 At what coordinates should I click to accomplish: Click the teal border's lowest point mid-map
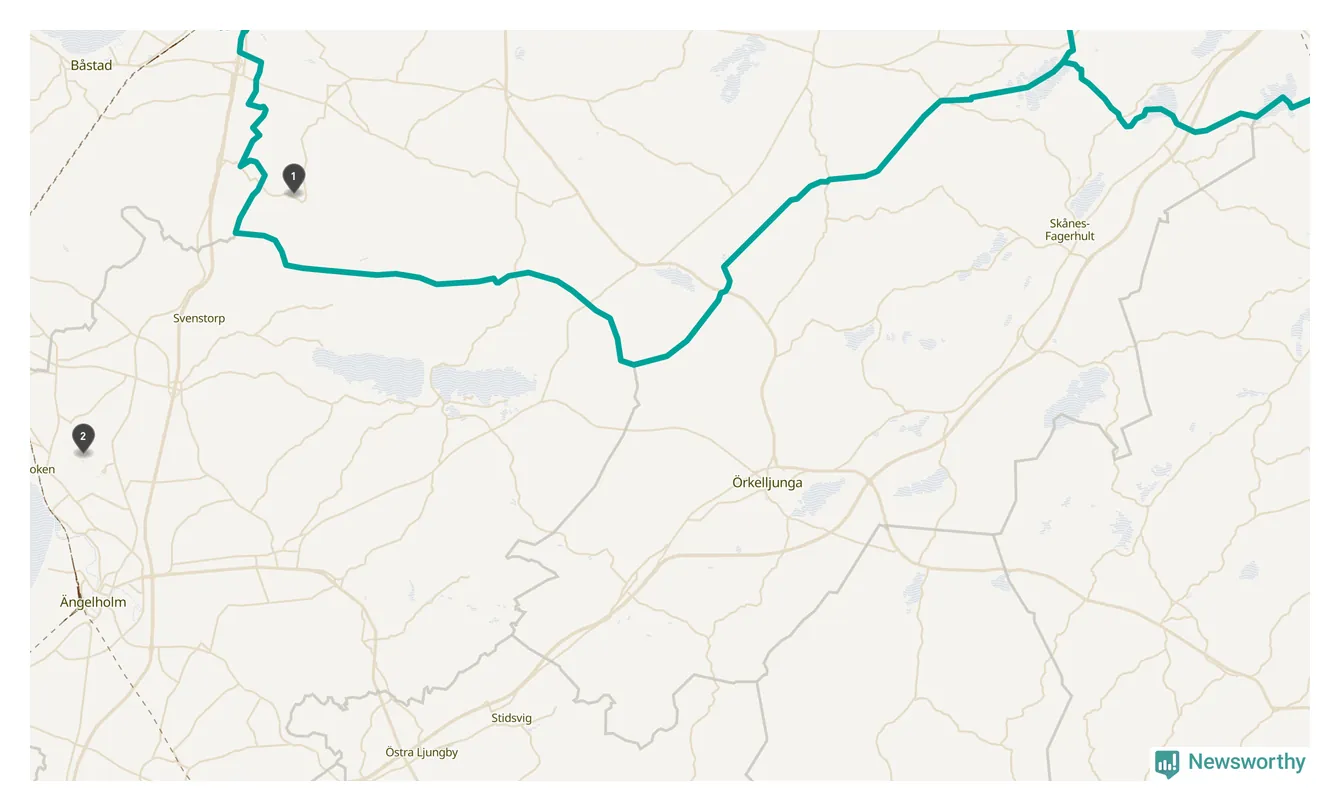tap(633, 363)
